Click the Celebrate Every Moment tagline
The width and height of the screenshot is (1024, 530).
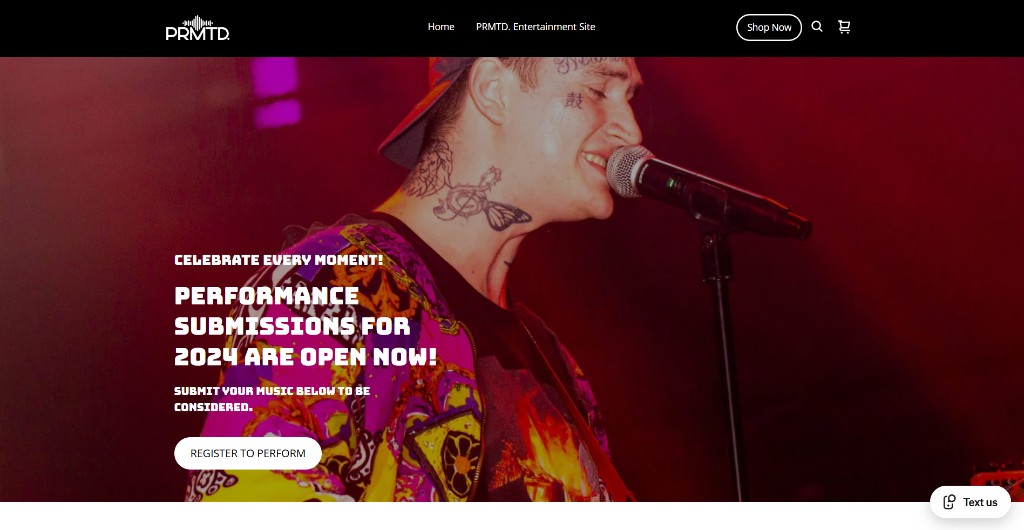[279, 260]
